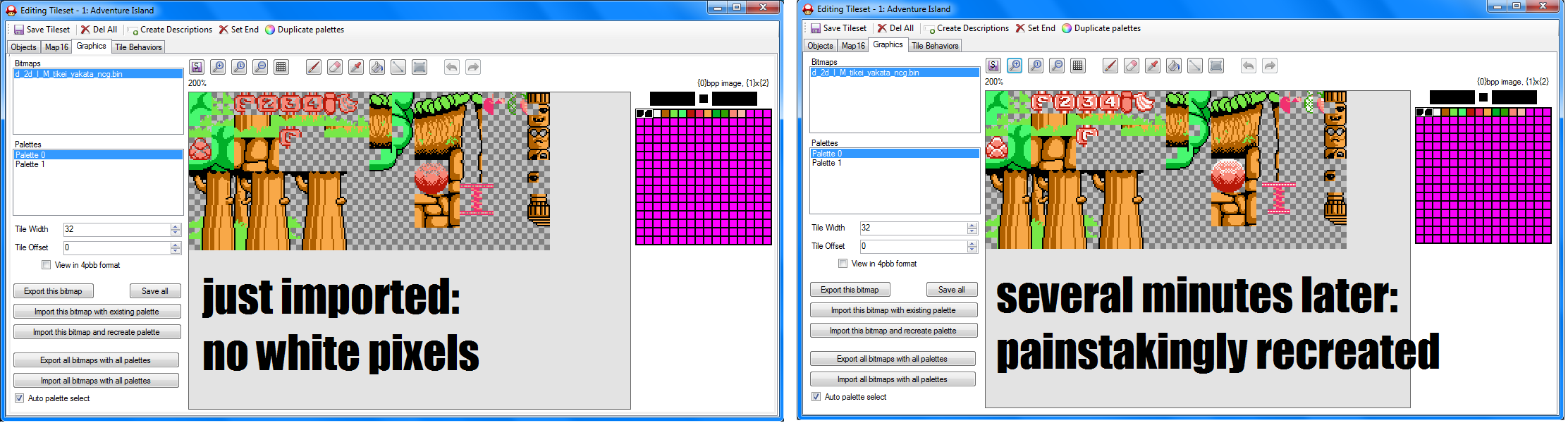Pick the eyedropper tool in left window

[356, 67]
